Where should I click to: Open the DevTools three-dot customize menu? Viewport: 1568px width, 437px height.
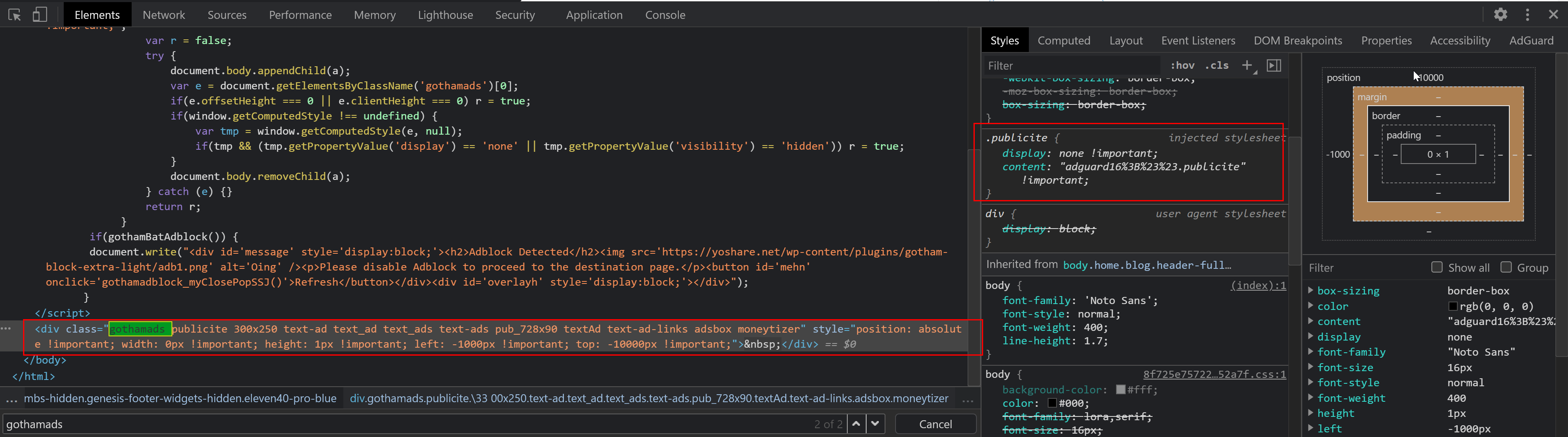pyautogui.click(x=1527, y=15)
